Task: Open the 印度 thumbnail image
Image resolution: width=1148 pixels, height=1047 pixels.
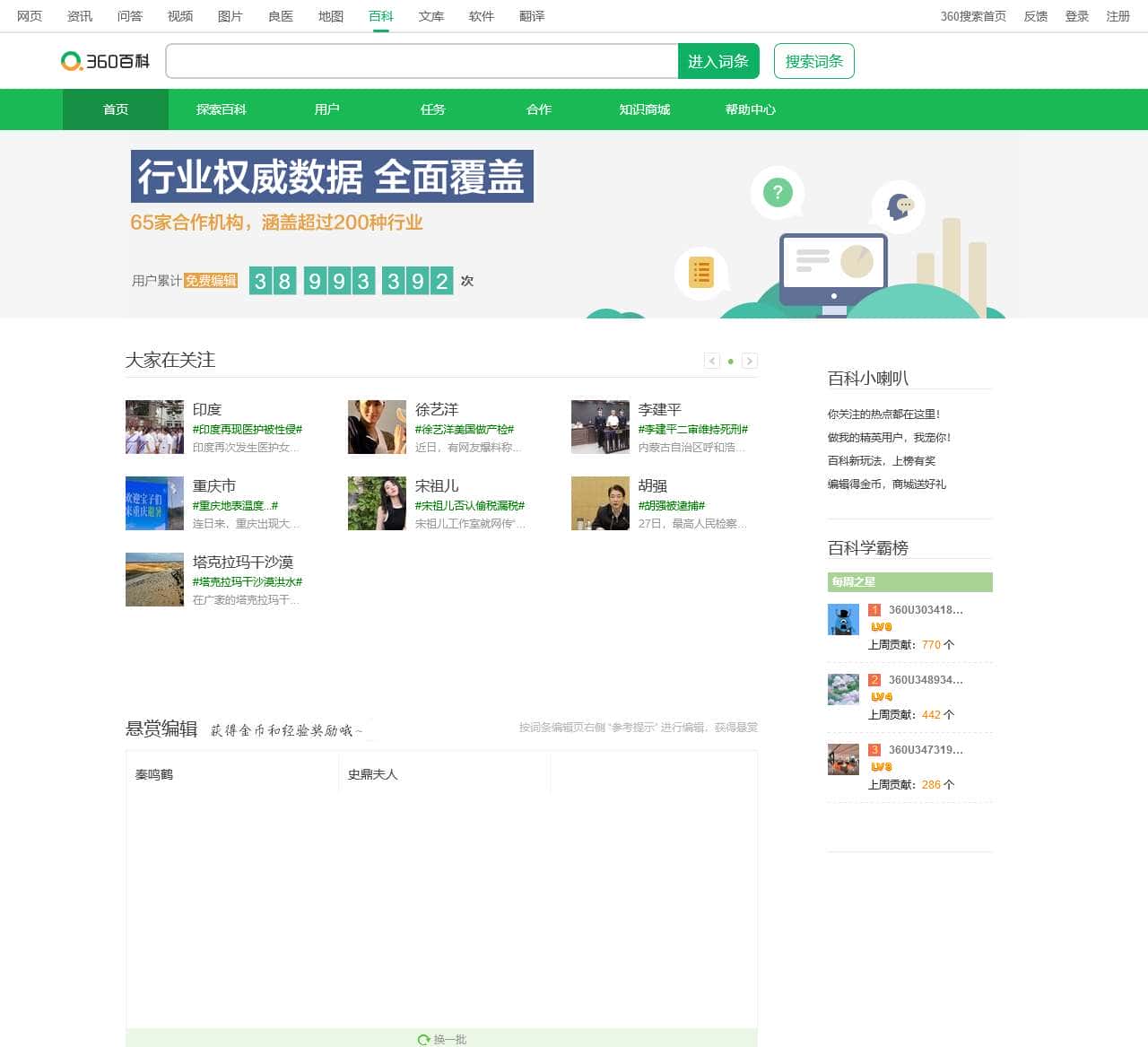Action: pyautogui.click(x=154, y=427)
